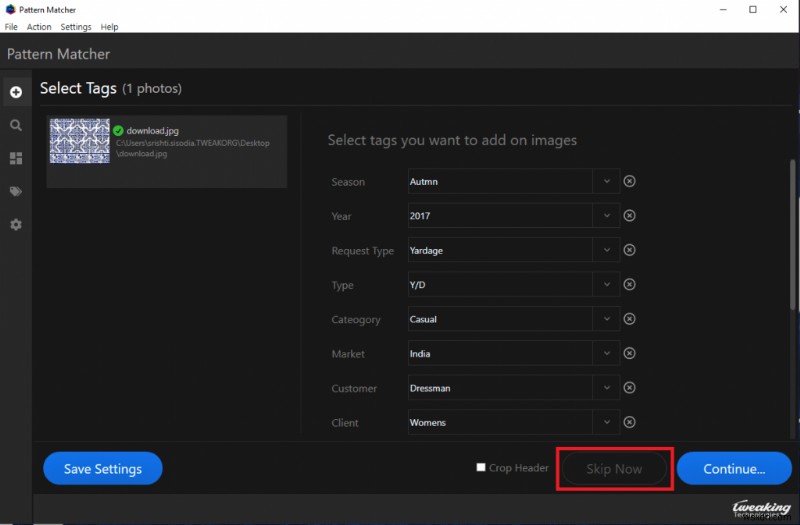Click the add photos plus icon in sidebar

click(16, 92)
